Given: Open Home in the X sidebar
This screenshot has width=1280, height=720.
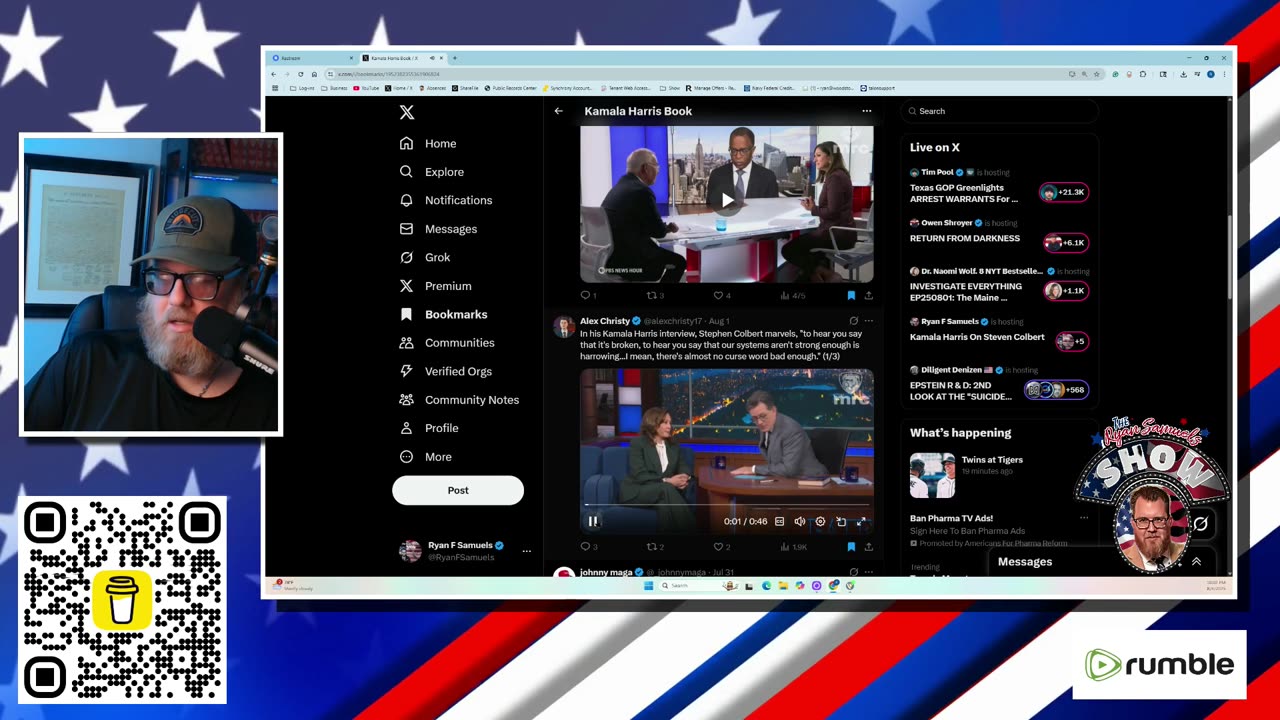Looking at the screenshot, I should (428, 143).
